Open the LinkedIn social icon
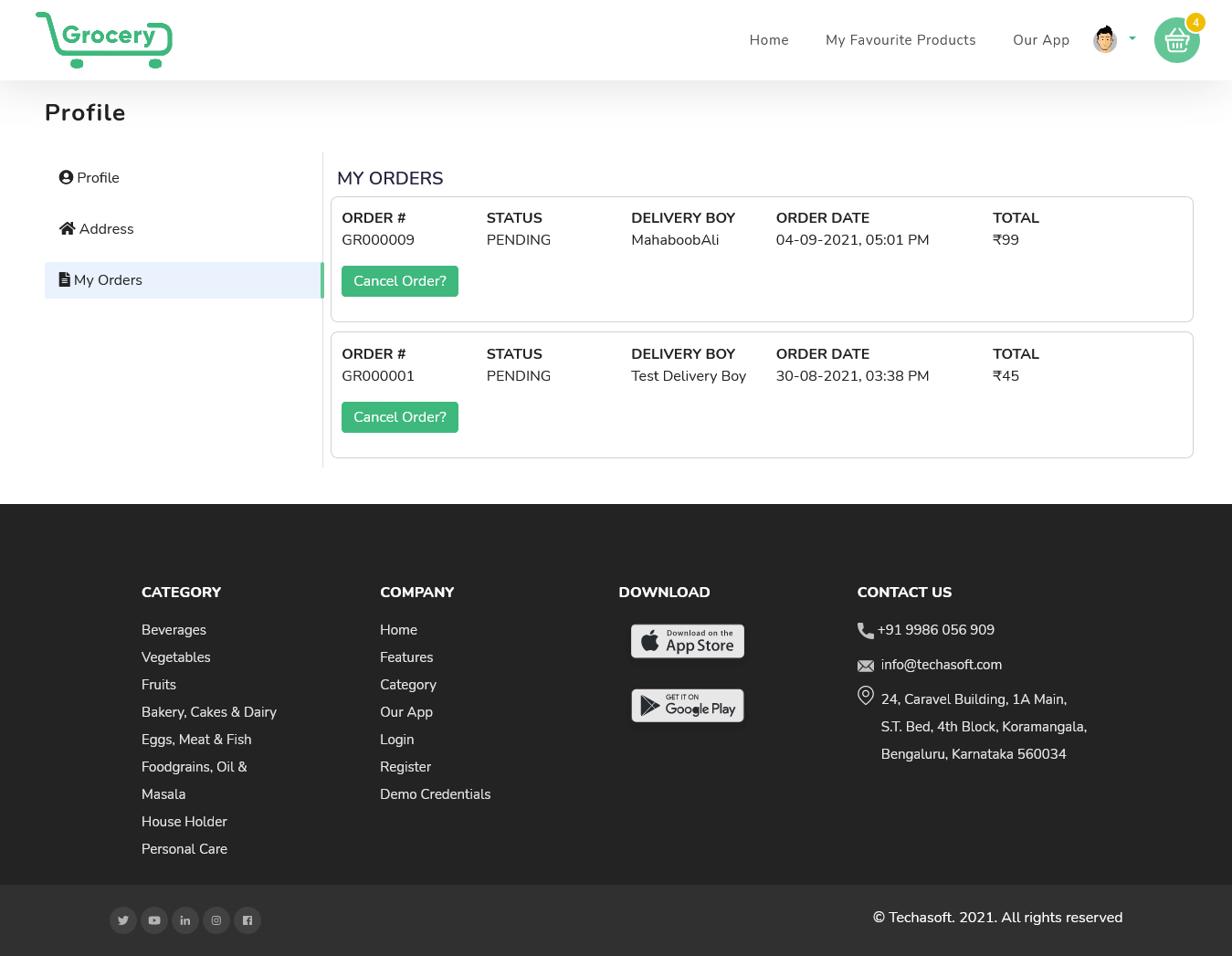The image size is (1232, 956). coord(185,920)
